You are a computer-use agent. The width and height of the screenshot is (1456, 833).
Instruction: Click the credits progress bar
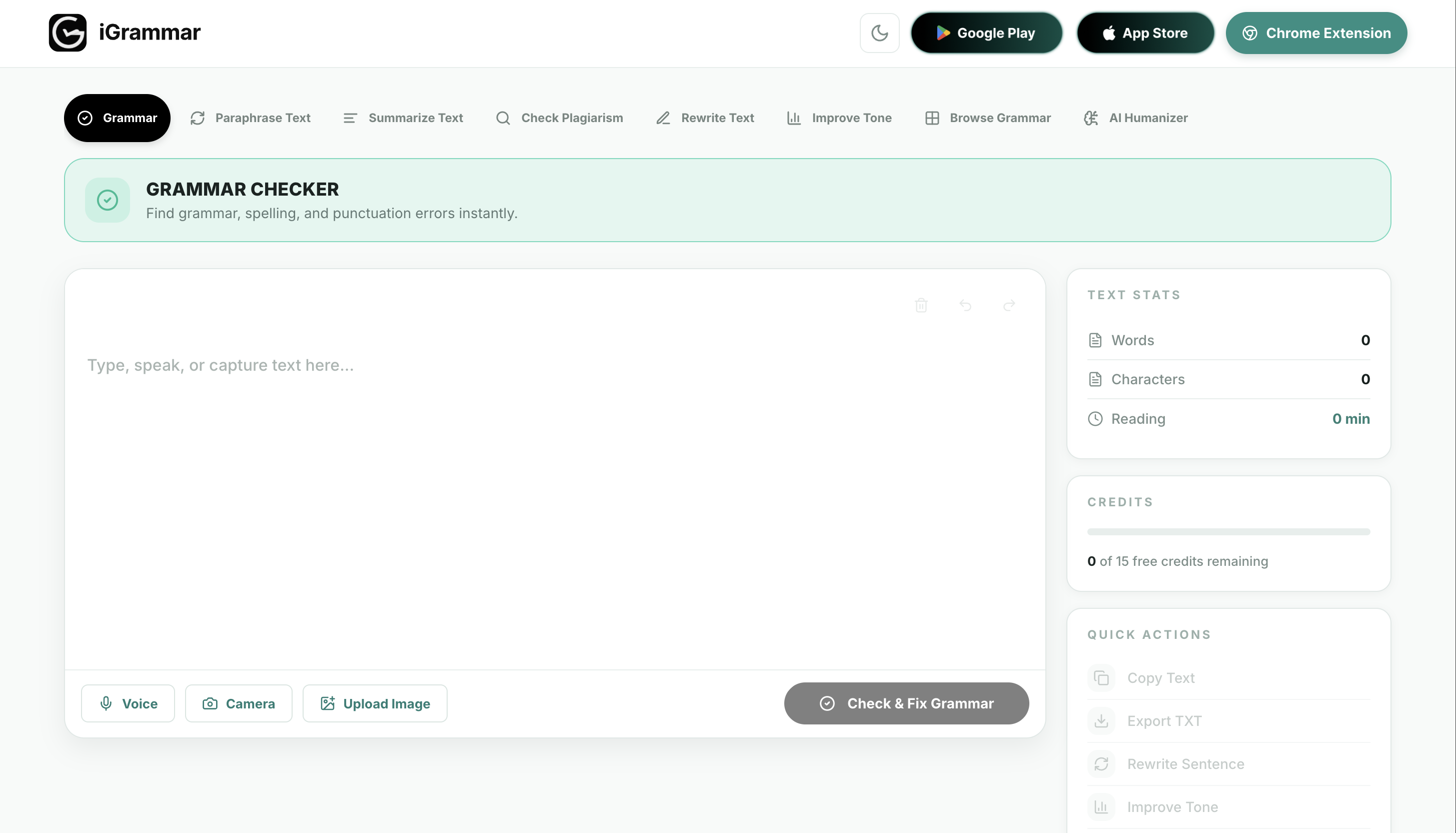coord(1228,531)
